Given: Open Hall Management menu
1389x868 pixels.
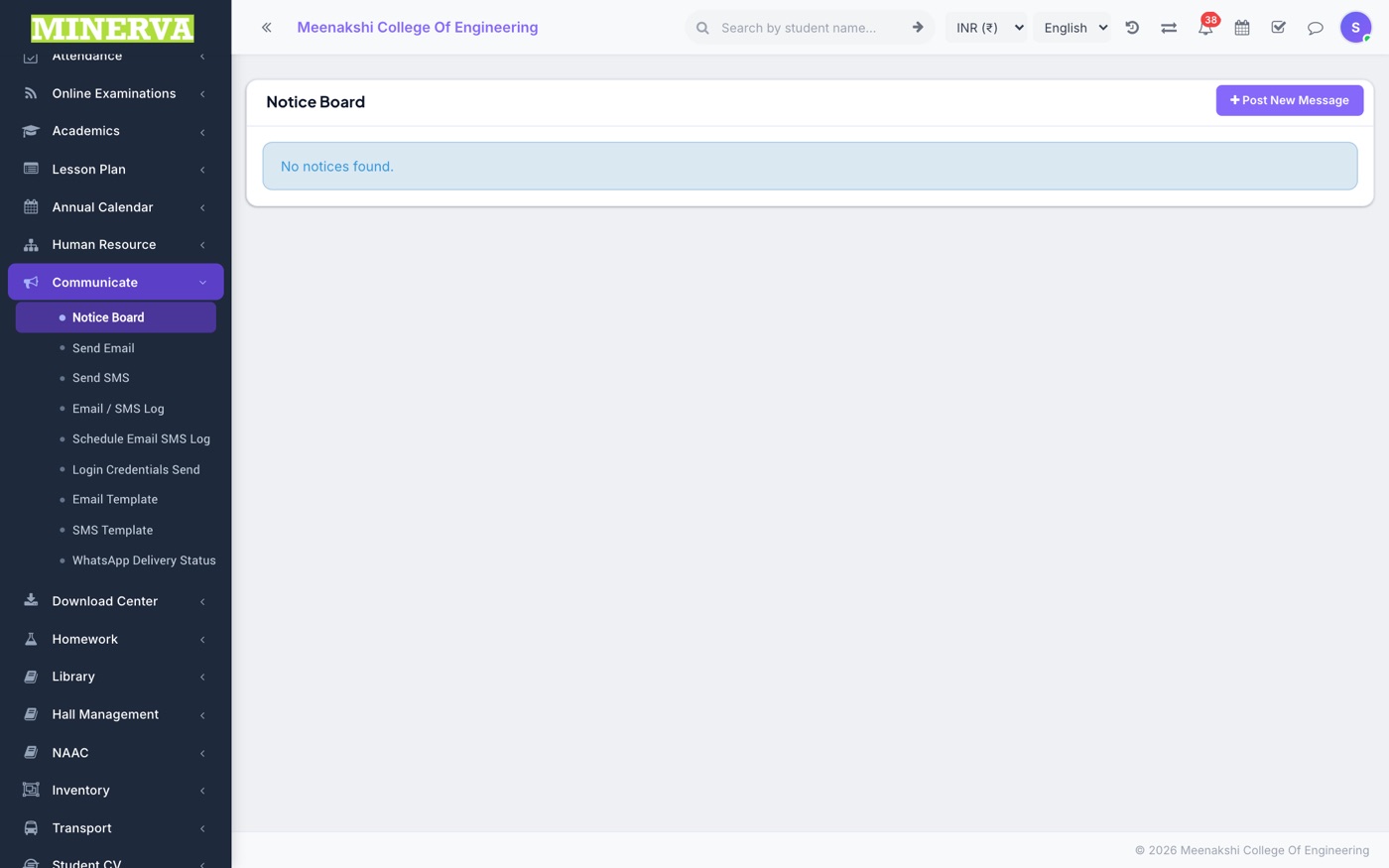Looking at the screenshot, I should pos(116,714).
